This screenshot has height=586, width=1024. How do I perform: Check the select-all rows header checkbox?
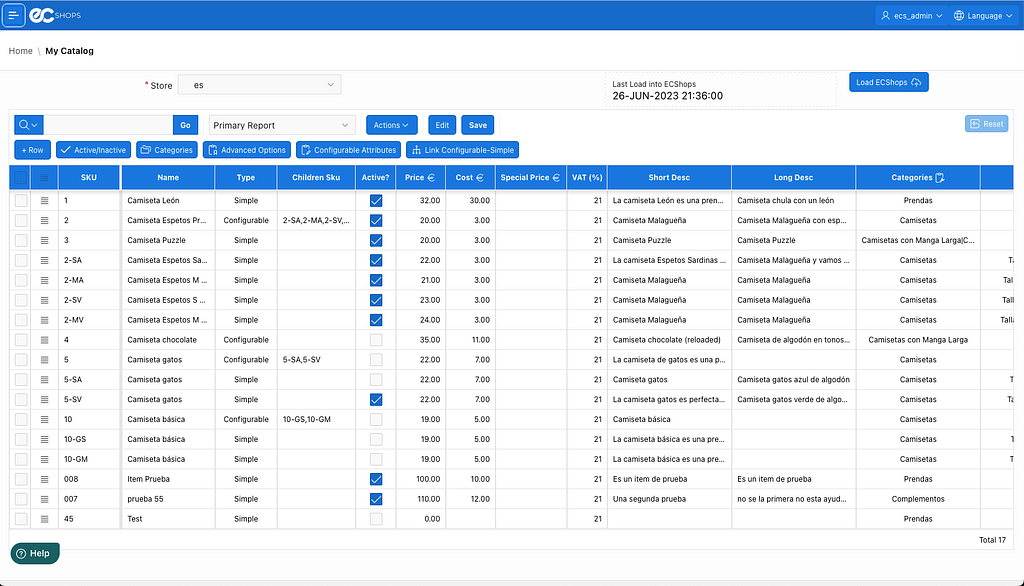click(x=21, y=178)
